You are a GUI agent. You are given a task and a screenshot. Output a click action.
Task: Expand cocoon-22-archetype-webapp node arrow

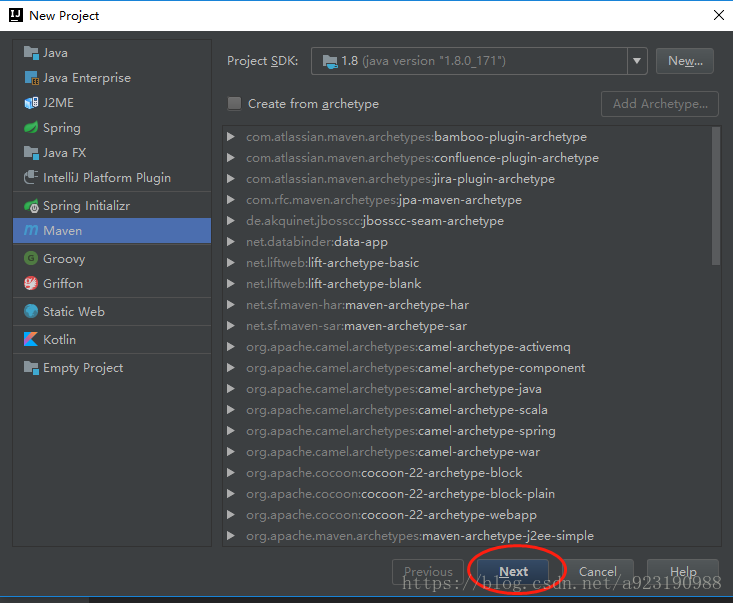point(230,515)
